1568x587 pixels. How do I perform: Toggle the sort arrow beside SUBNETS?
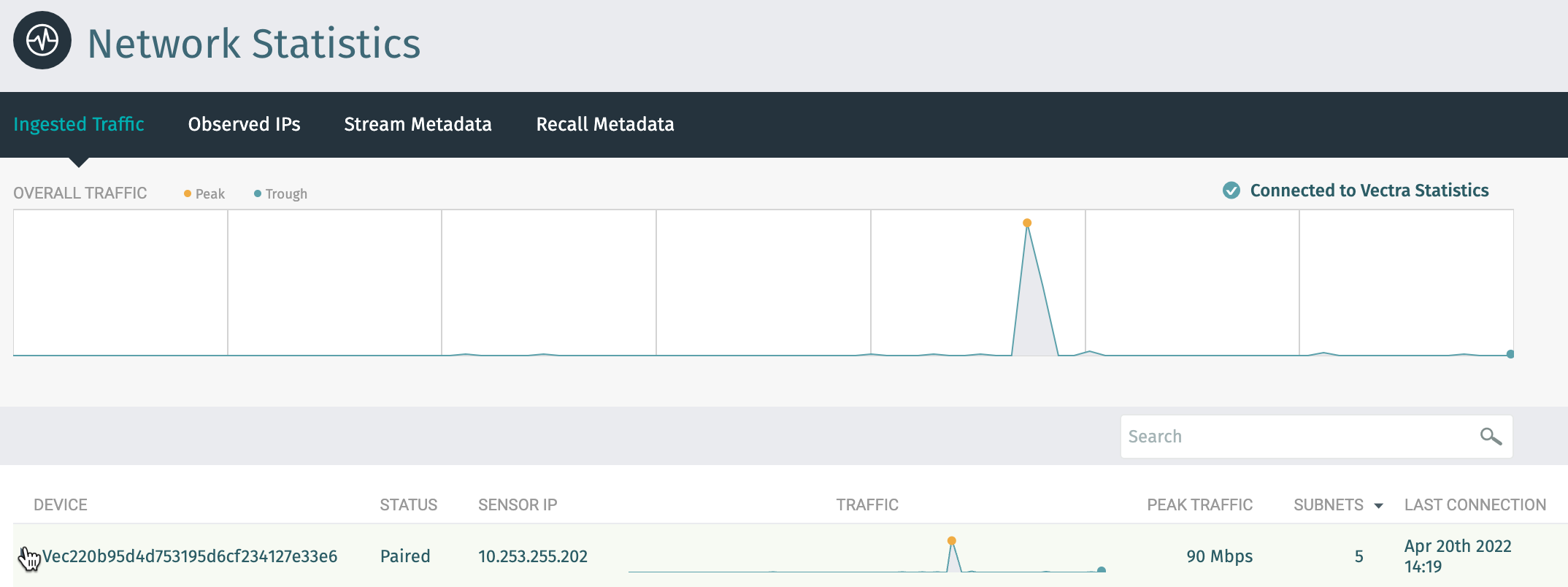pos(1378,506)
